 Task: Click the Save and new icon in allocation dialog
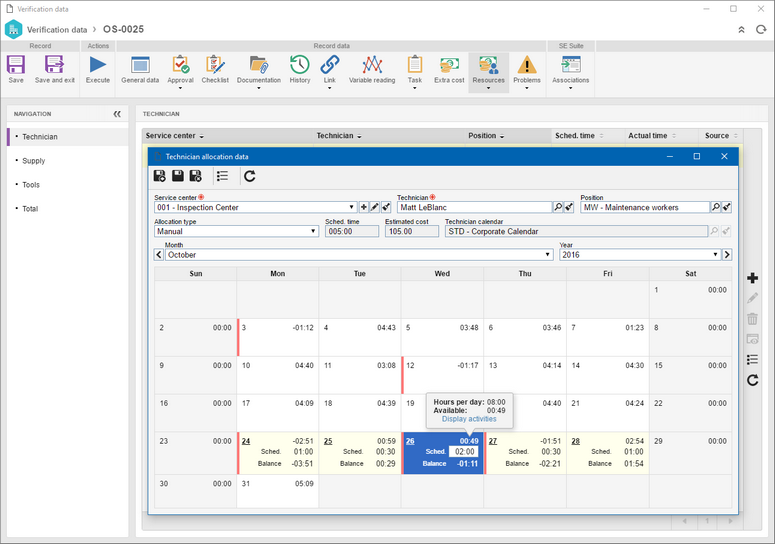click(159, 176)
